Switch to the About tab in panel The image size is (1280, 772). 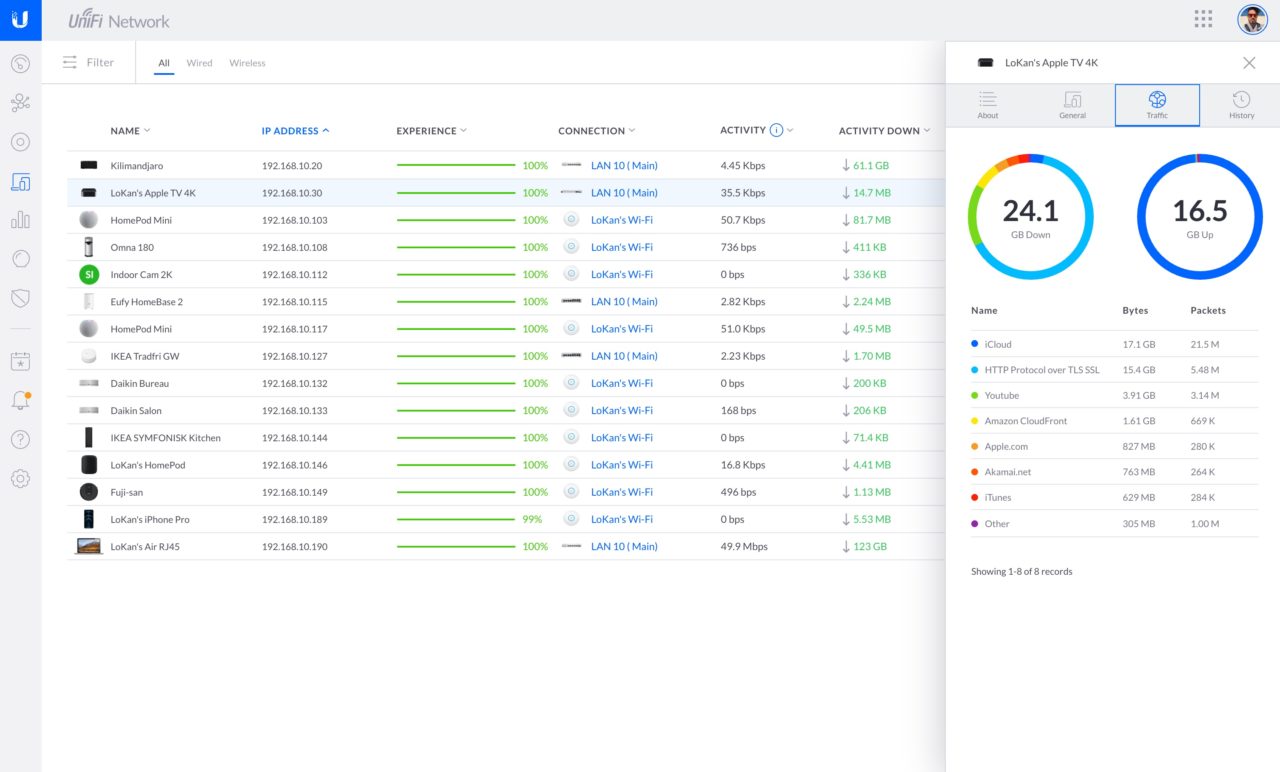click(x=988, y=105)
